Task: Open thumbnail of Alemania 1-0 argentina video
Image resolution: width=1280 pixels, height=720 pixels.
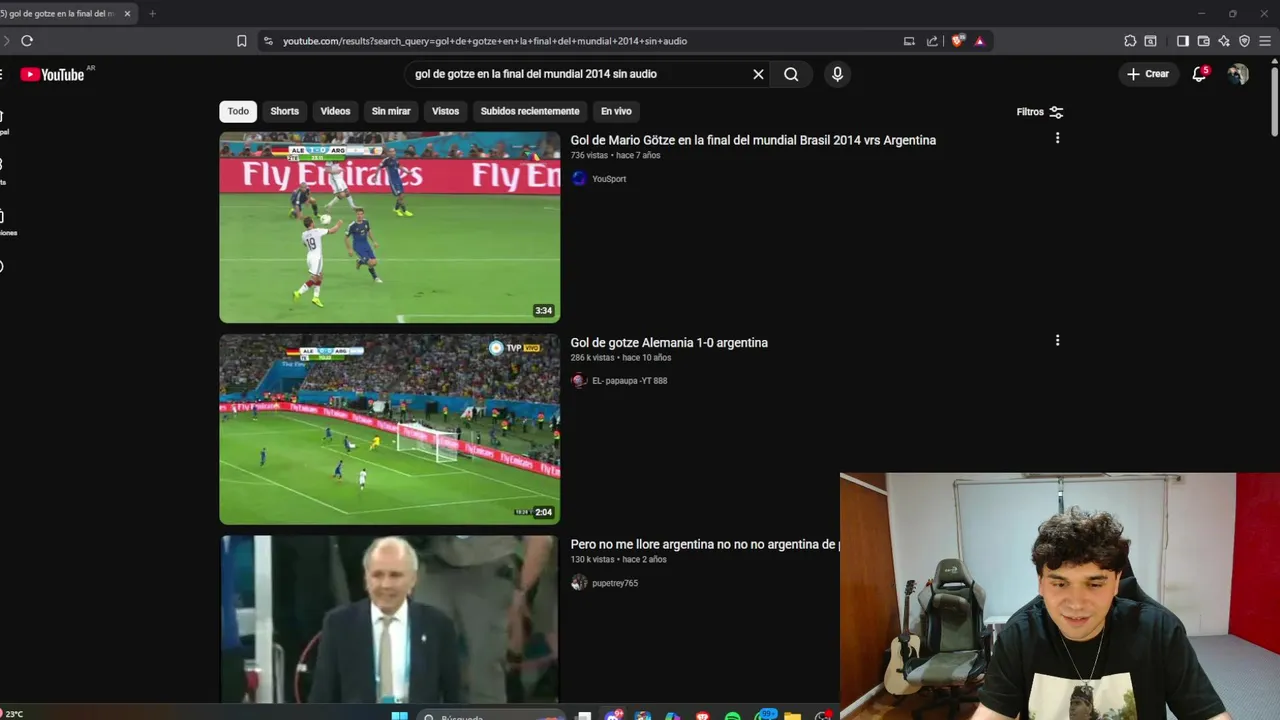Action: 390,429
